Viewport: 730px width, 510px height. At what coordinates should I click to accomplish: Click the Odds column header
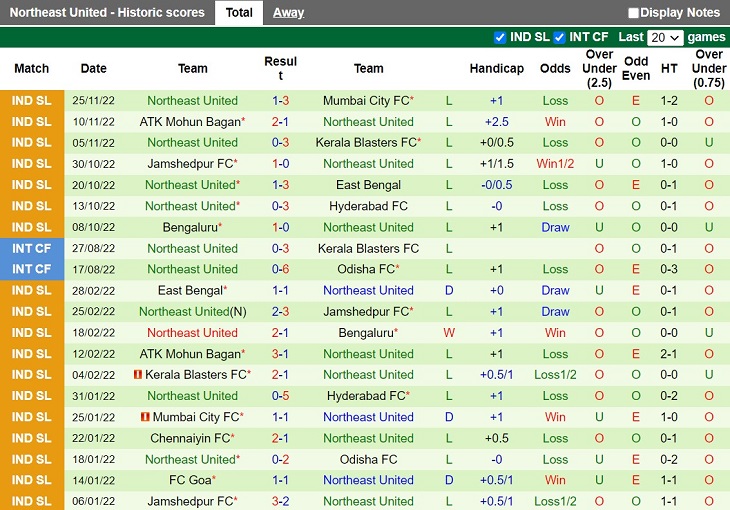(555, 68)
